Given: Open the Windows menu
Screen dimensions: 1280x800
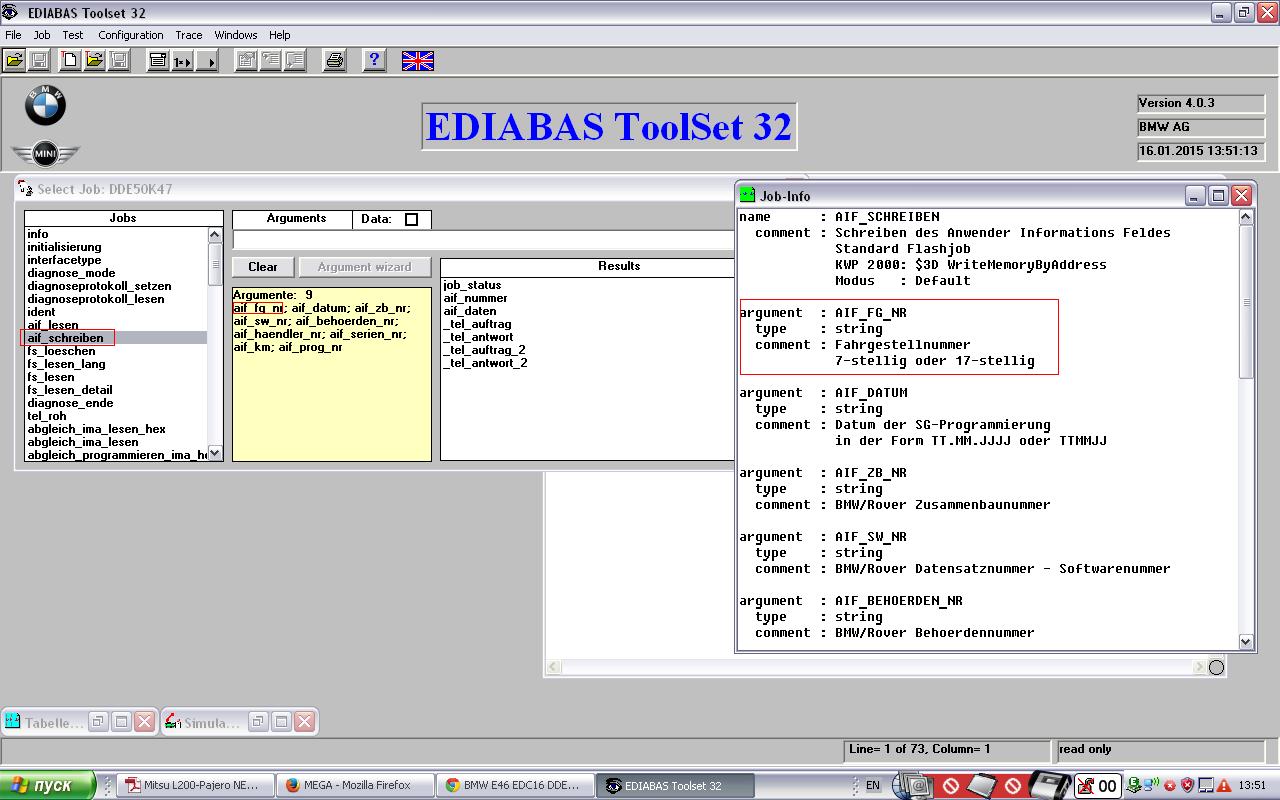Looking at the screenshot, I should click(236, 35).
